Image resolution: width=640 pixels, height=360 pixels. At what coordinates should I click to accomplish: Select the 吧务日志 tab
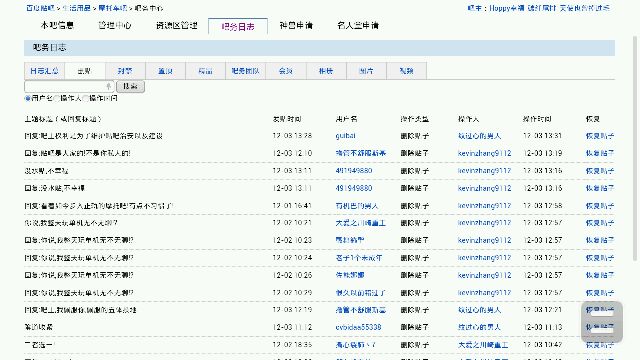click(238, 27)
